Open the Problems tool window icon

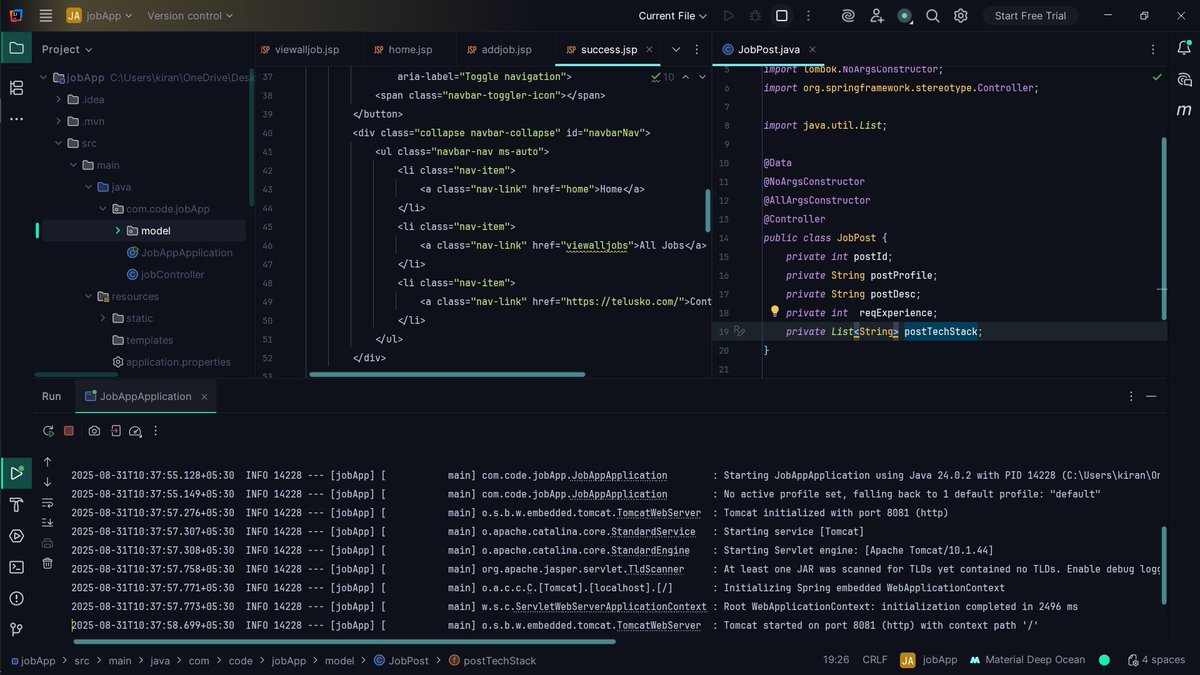click(16, 598)
